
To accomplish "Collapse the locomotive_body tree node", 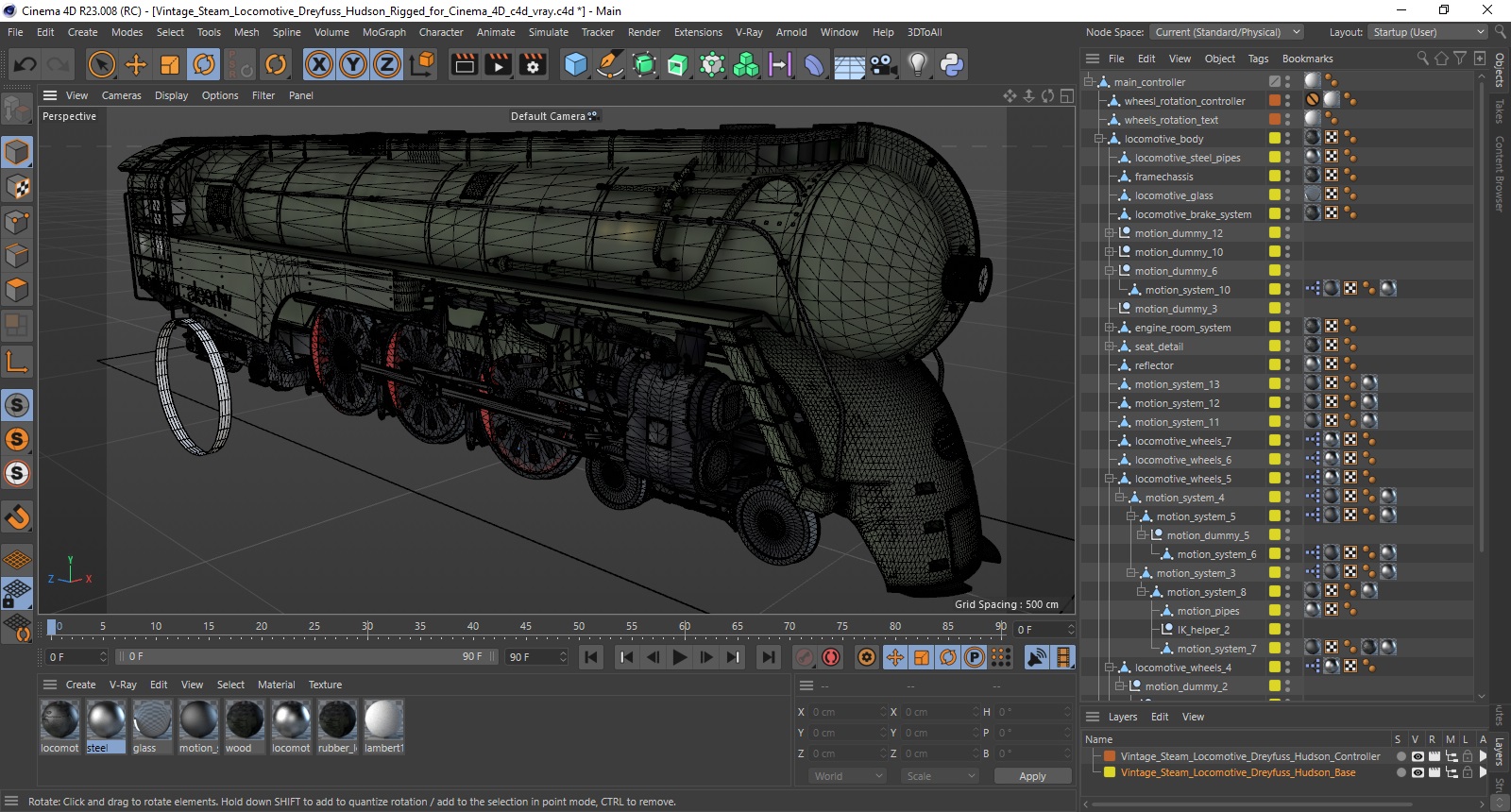I will click(1099, 139).
